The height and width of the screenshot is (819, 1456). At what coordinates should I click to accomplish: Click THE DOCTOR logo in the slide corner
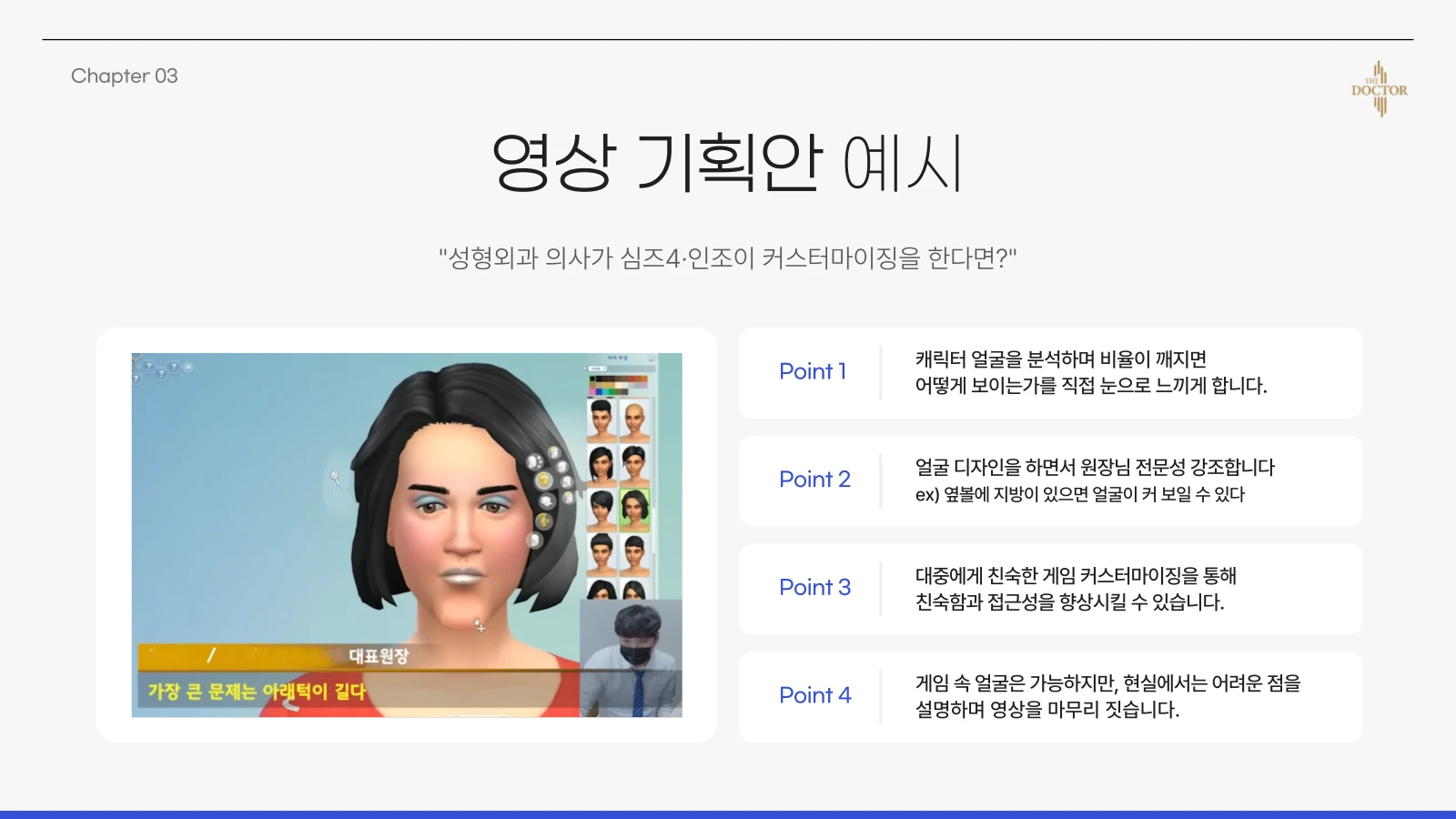(1380, 89)
